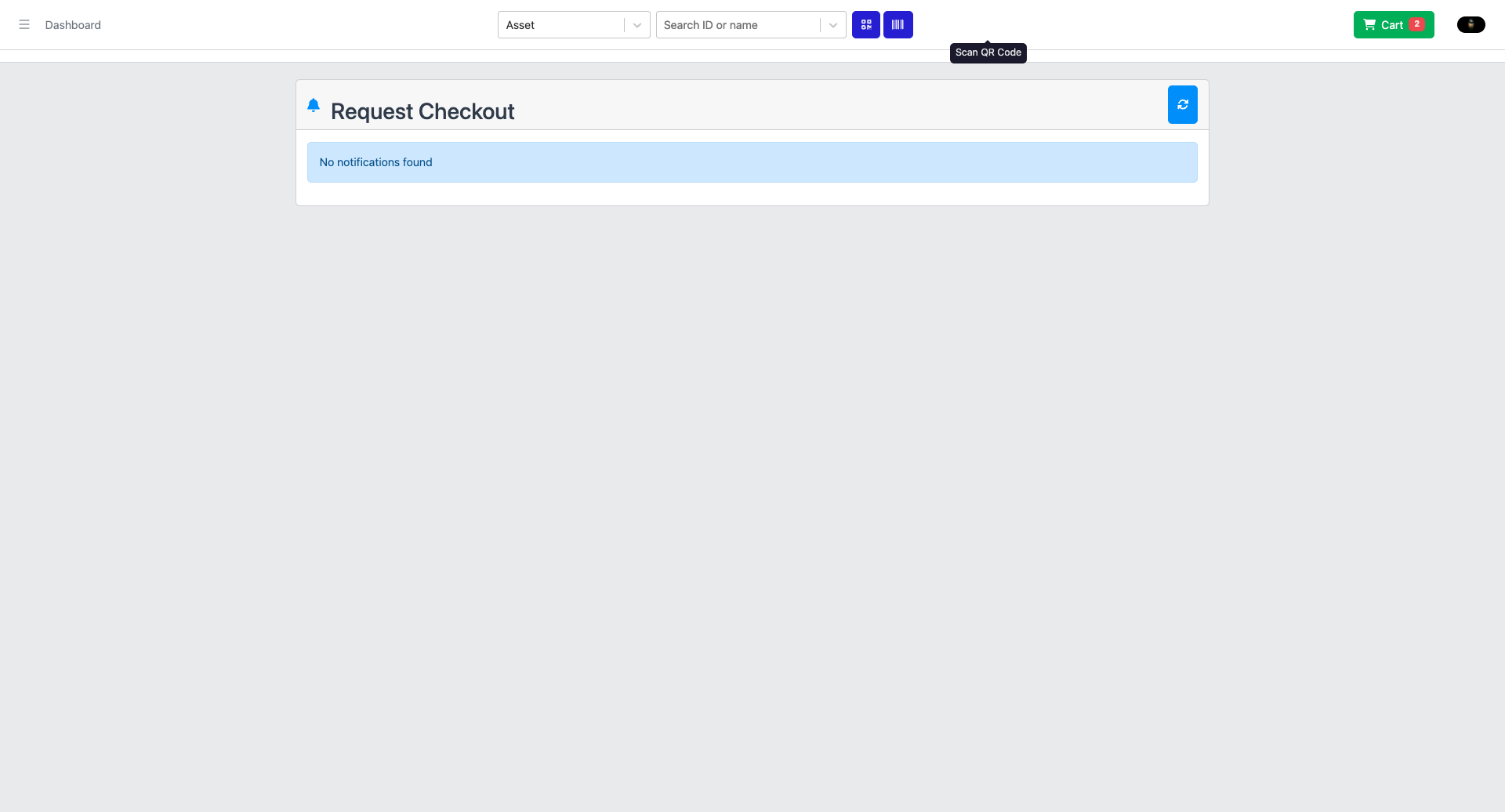This screenshot has height=812, width=1505.
Task: Click the Request Checkout heading
Action: 422,111
